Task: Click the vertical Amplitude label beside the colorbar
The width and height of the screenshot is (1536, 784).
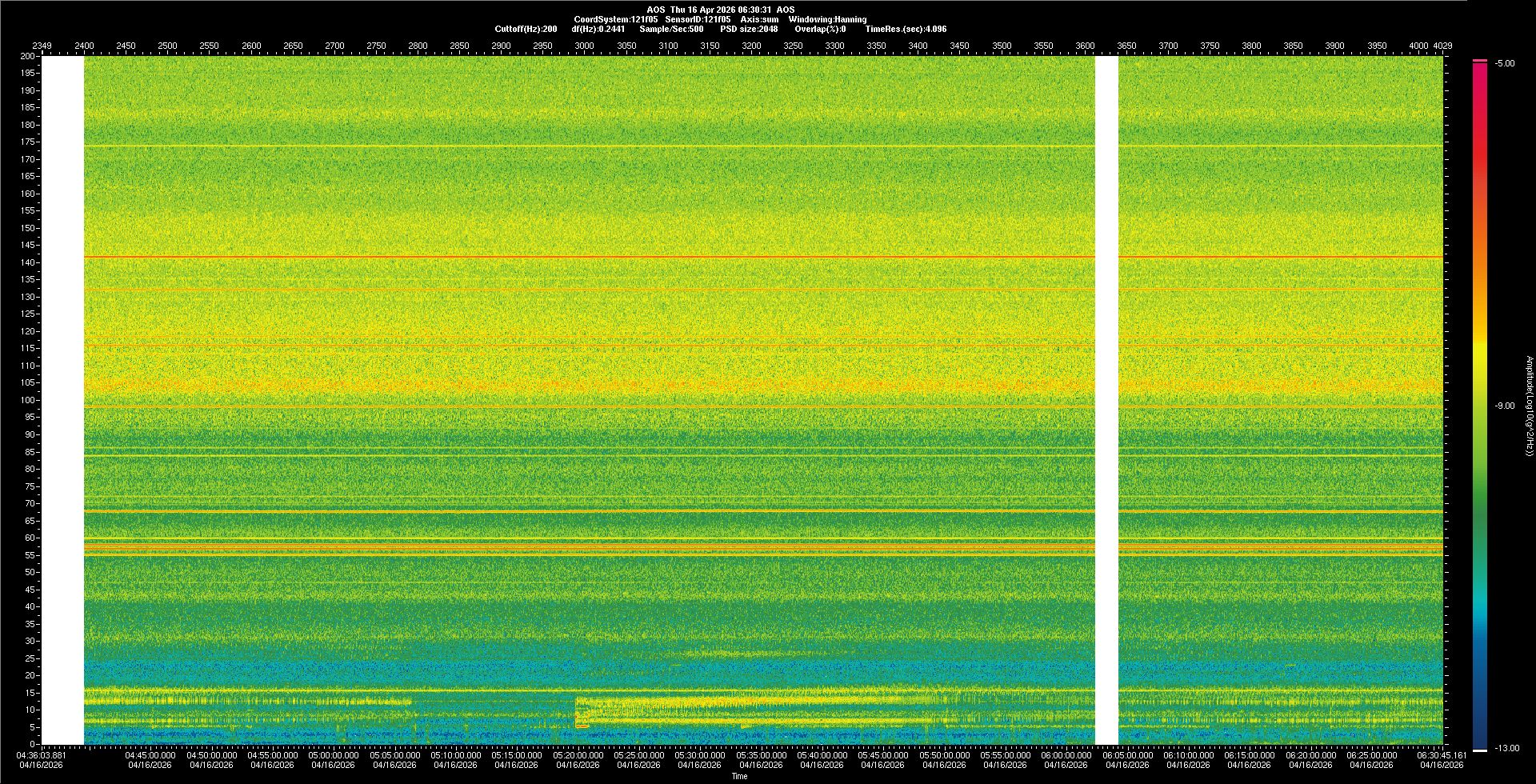Action: click(x=1528, y=406)
